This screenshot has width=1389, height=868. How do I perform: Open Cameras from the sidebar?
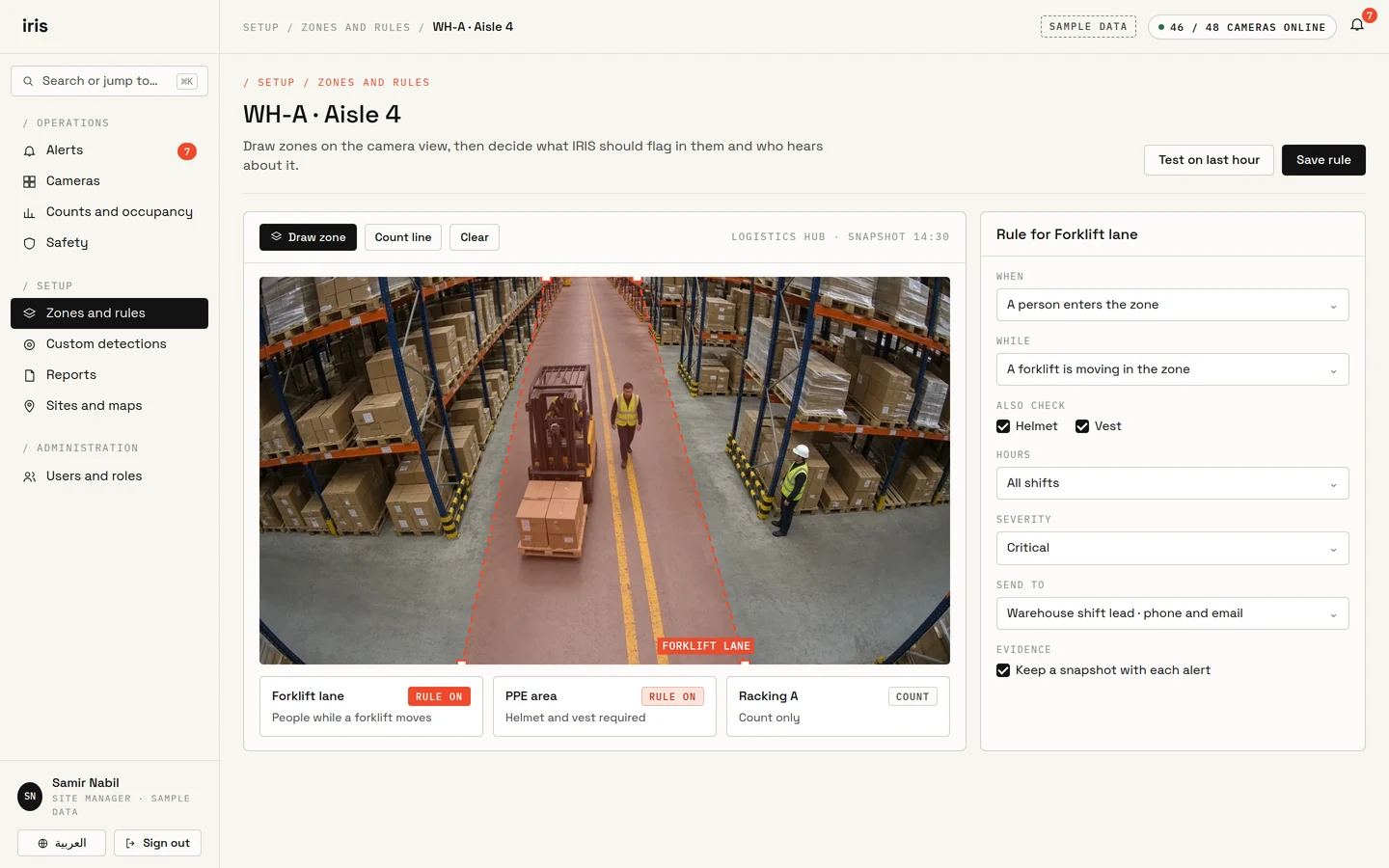click(x=109, y=181)
